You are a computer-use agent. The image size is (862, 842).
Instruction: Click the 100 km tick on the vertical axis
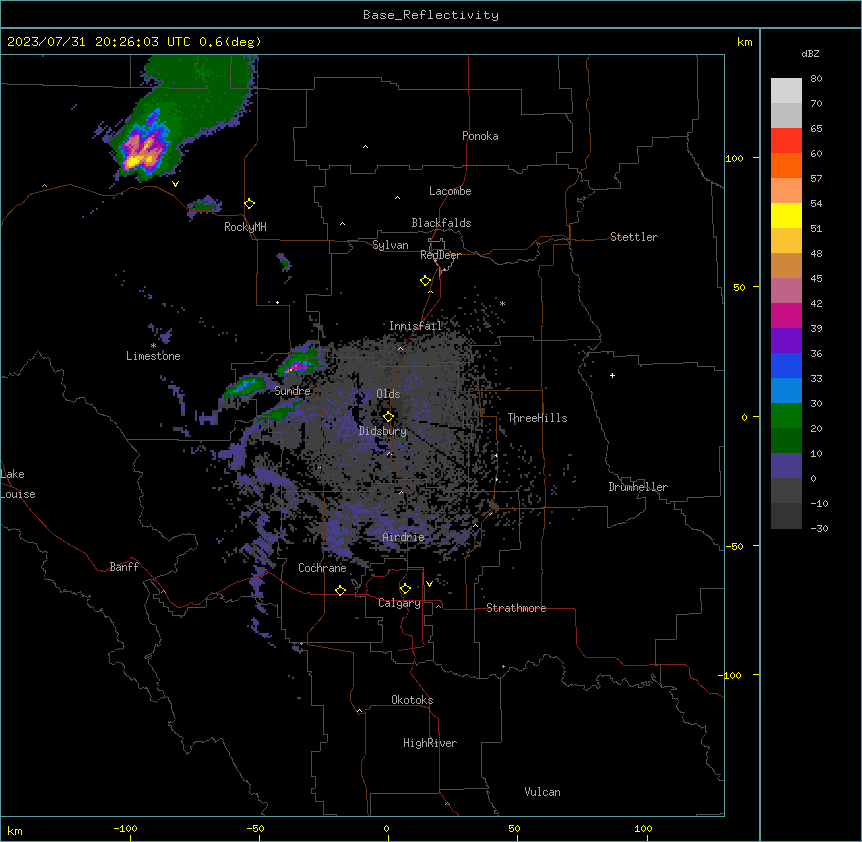click(734, 158)
